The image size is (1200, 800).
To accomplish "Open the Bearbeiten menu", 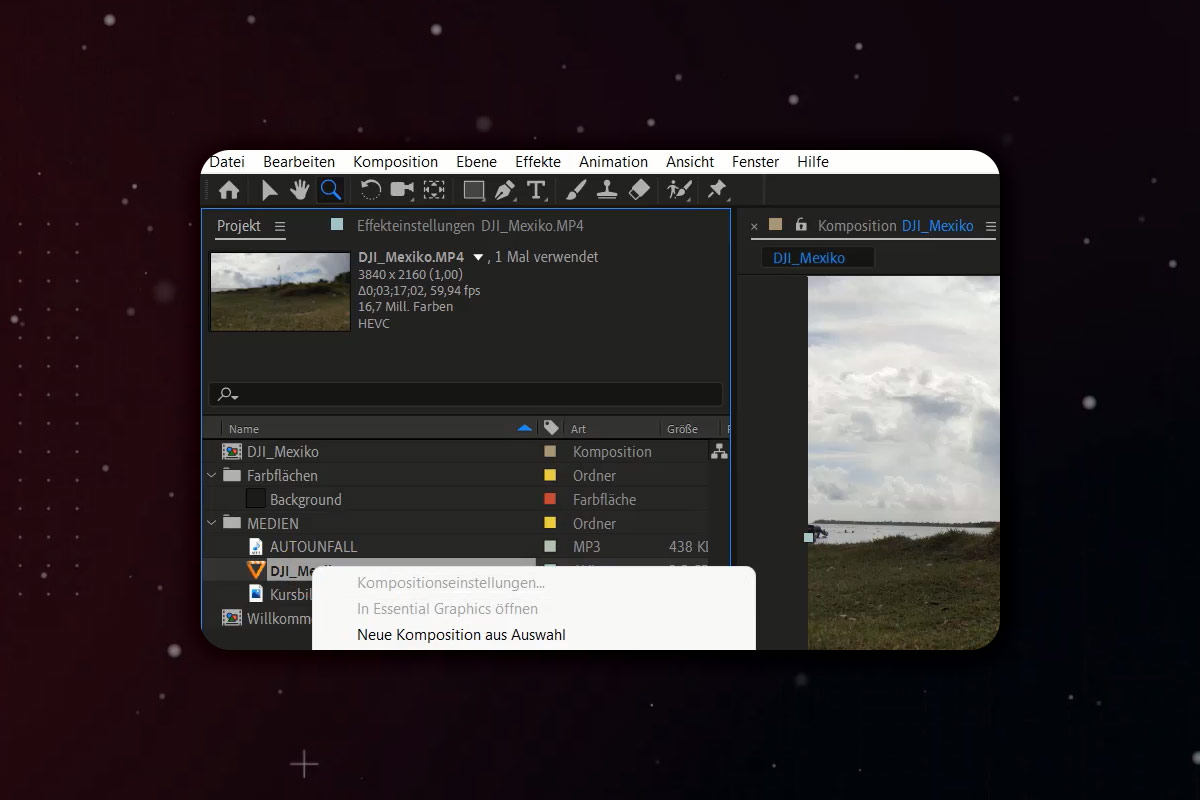I will point(299,162).
